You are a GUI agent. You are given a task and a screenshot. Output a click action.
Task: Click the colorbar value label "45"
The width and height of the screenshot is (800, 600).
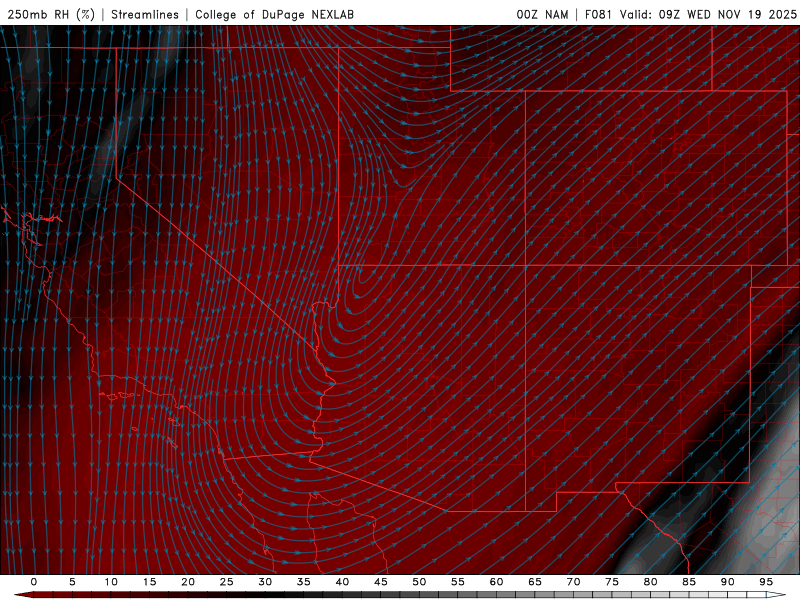[380, 582]
